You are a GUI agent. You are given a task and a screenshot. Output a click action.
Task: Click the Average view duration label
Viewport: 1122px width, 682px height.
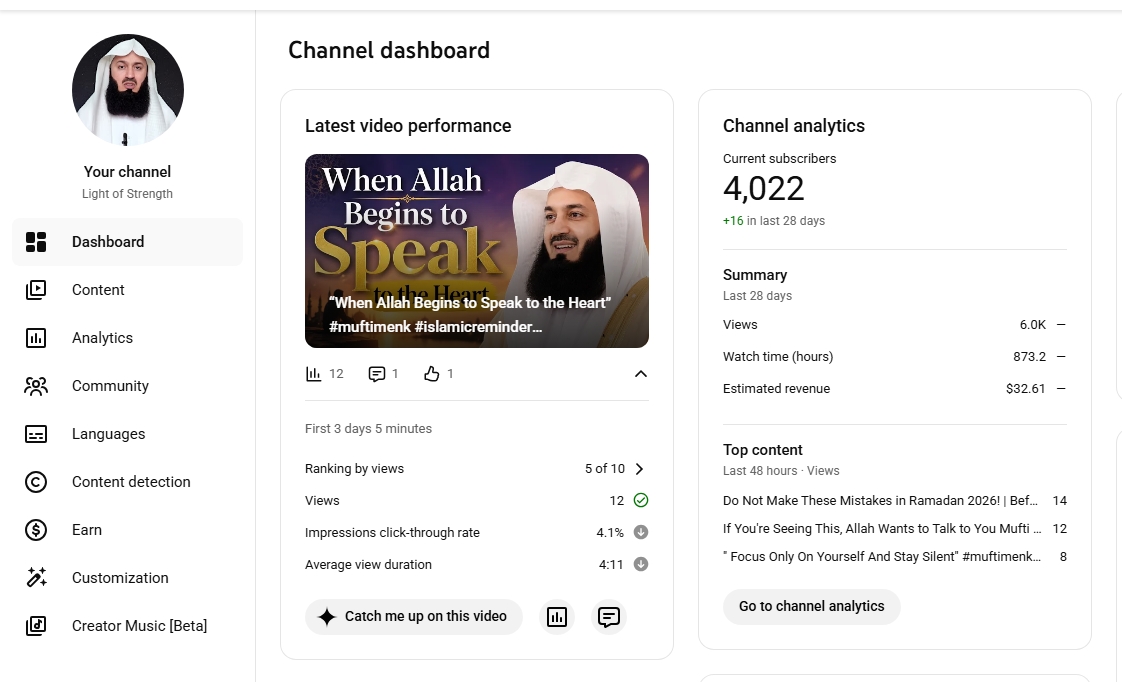[x=369, y=565]
